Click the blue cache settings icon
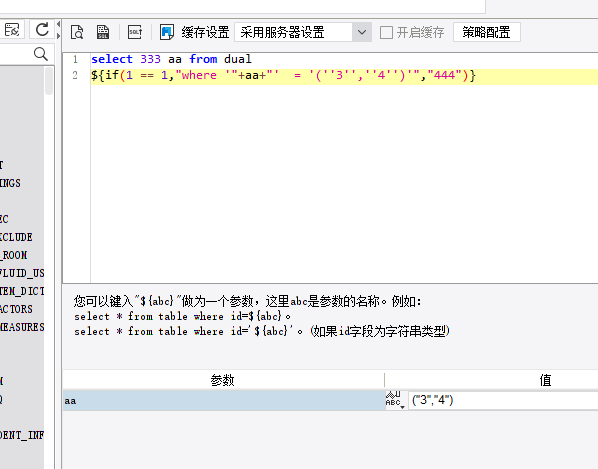 [x=167, y=32]
